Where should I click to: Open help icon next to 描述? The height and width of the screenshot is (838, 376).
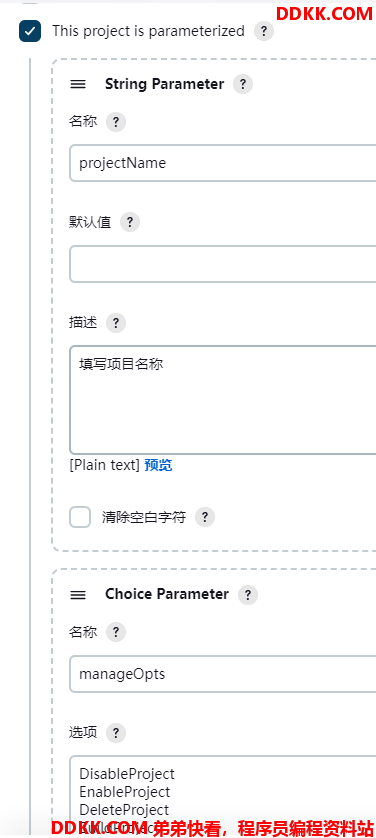[x=116, y=323]
